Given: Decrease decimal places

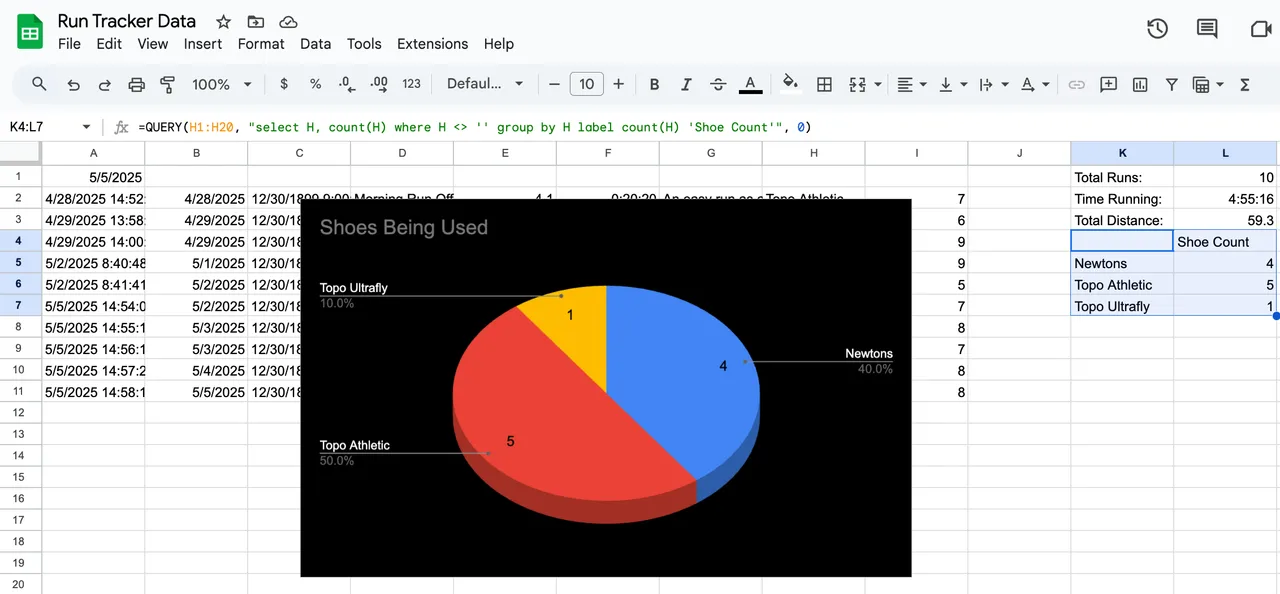Looking at the screenshot, I should [346, 84].
